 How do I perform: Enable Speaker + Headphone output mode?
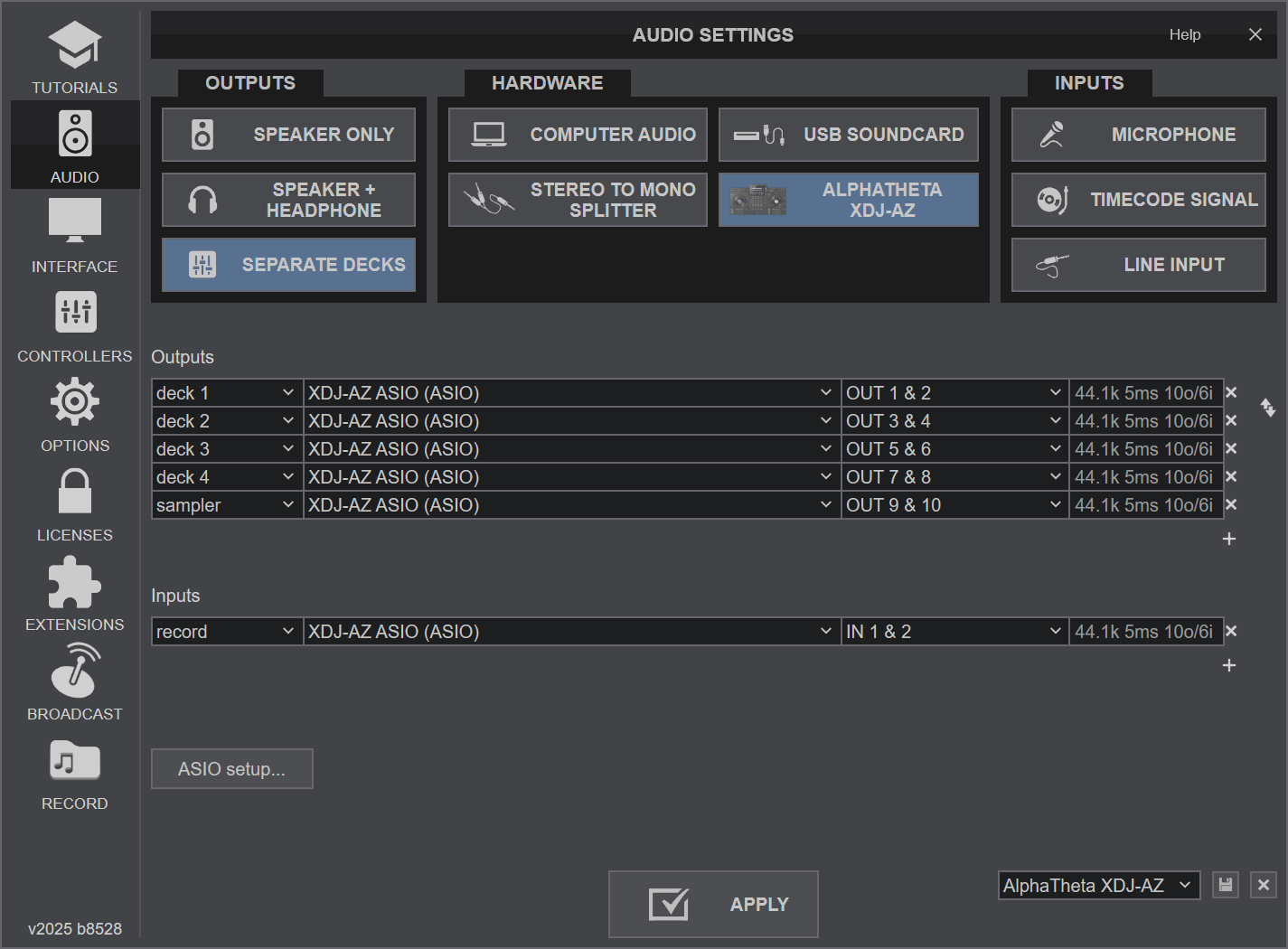(x=288, y=200)
